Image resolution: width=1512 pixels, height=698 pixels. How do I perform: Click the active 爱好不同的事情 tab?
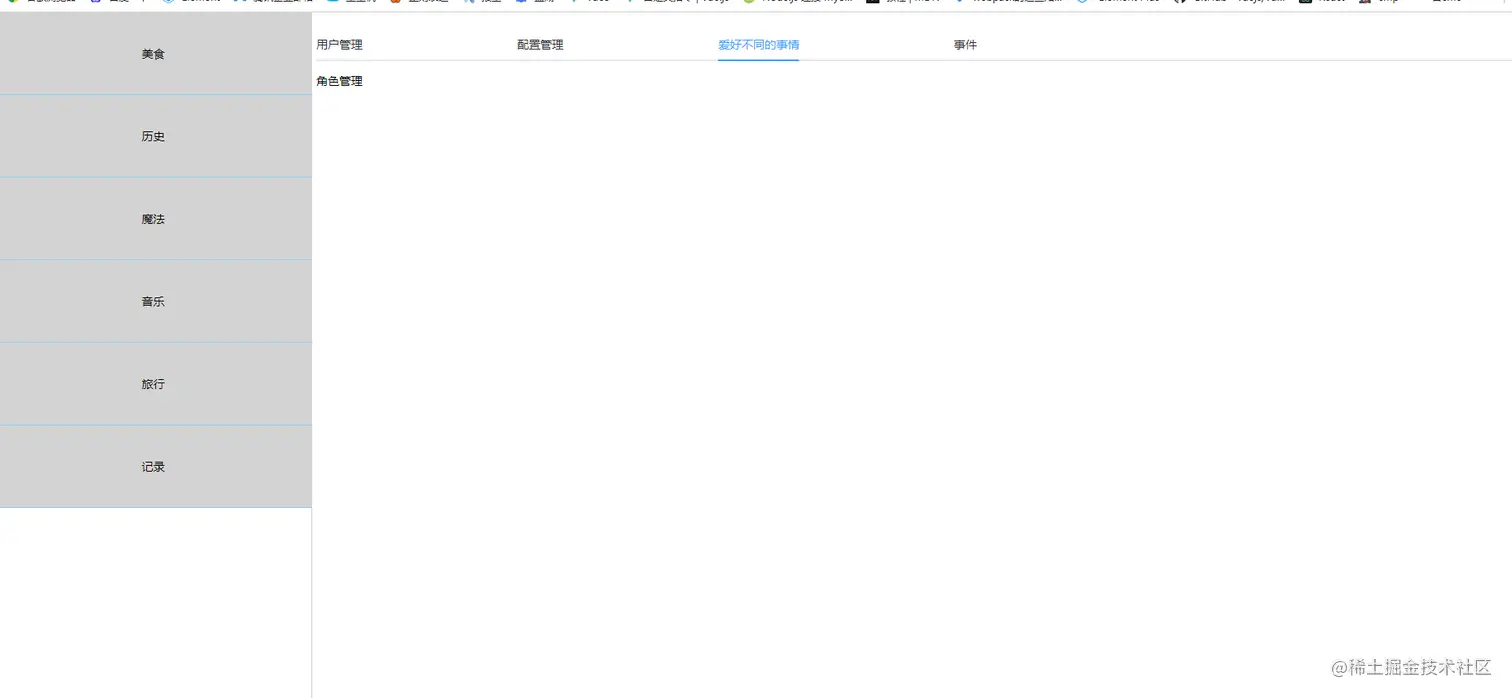758,45
